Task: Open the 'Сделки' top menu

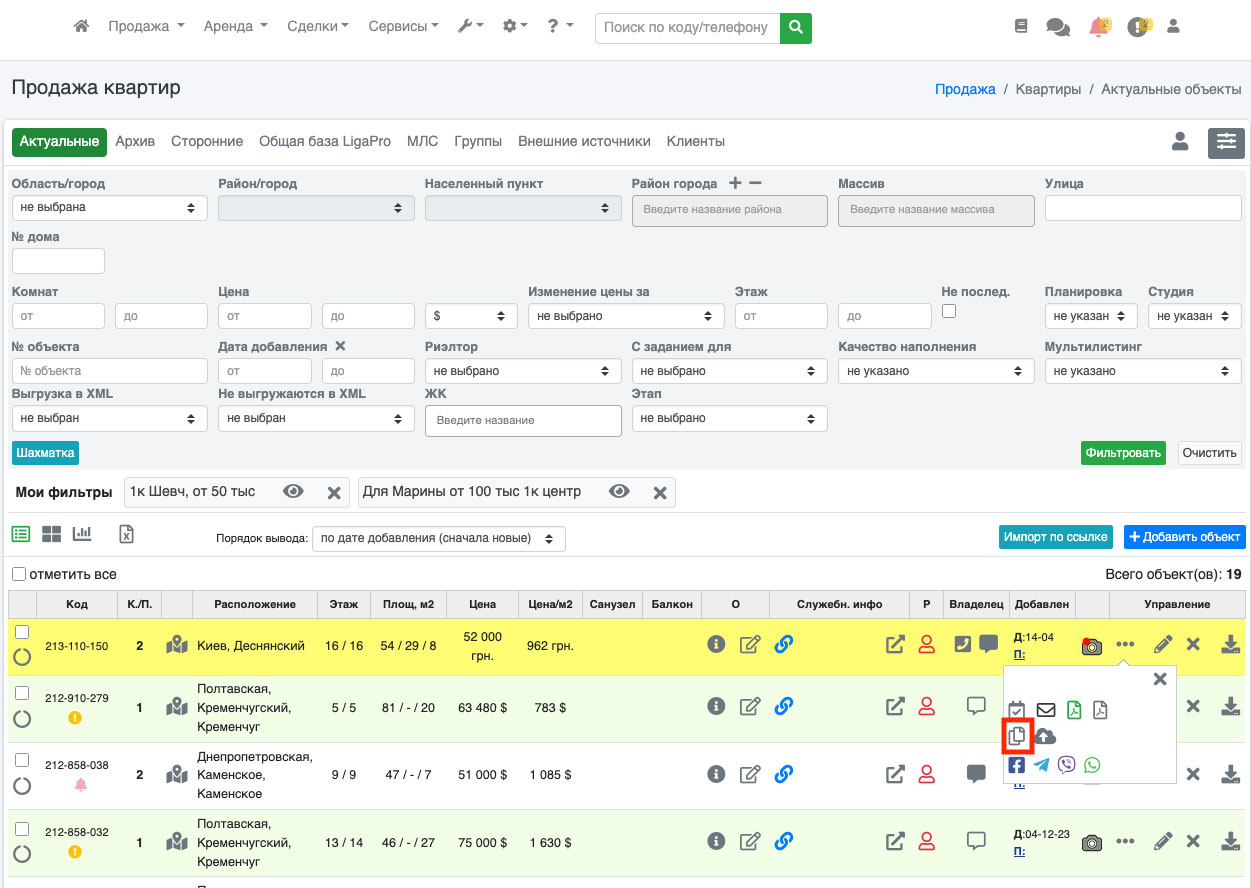Action: [x=317, y=27]
